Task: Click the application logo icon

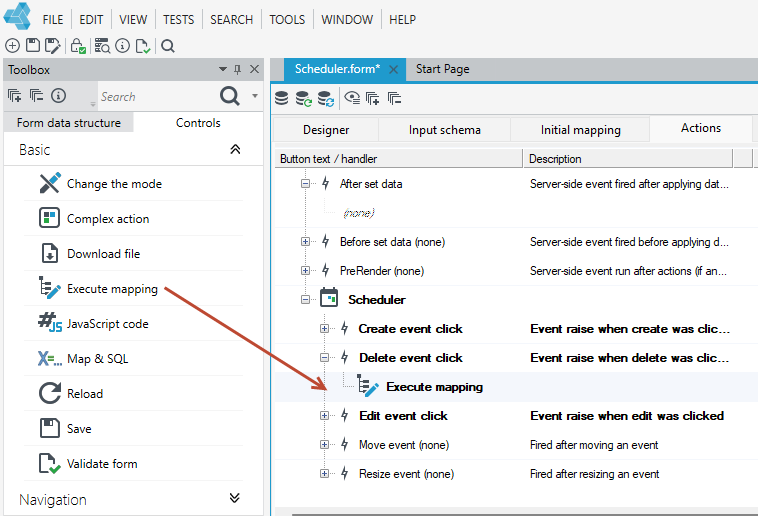Action: pos(17,15)
